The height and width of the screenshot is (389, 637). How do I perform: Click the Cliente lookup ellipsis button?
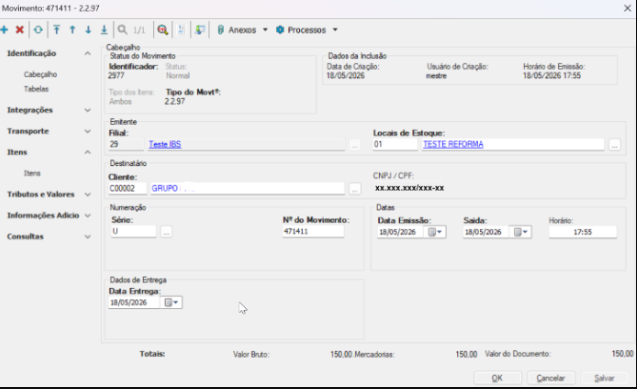click(x=355, y=189)
